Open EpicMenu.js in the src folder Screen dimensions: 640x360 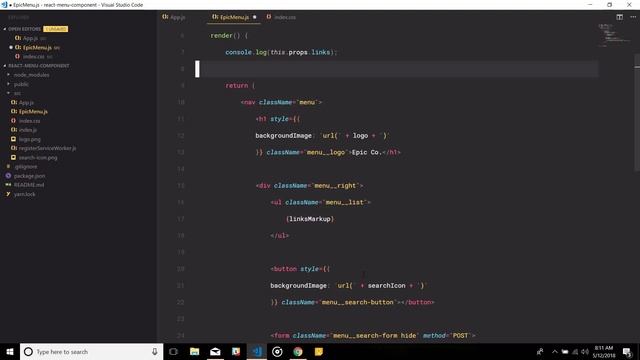click(x=33, y=111)
